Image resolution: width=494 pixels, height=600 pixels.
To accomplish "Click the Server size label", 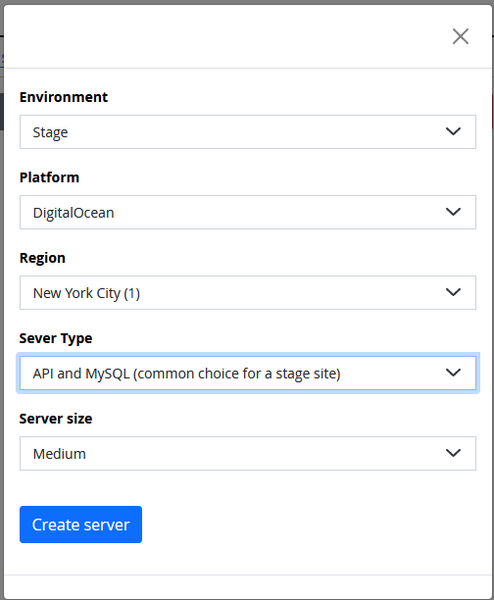I will pyautogui.click(x=56, y=419).
